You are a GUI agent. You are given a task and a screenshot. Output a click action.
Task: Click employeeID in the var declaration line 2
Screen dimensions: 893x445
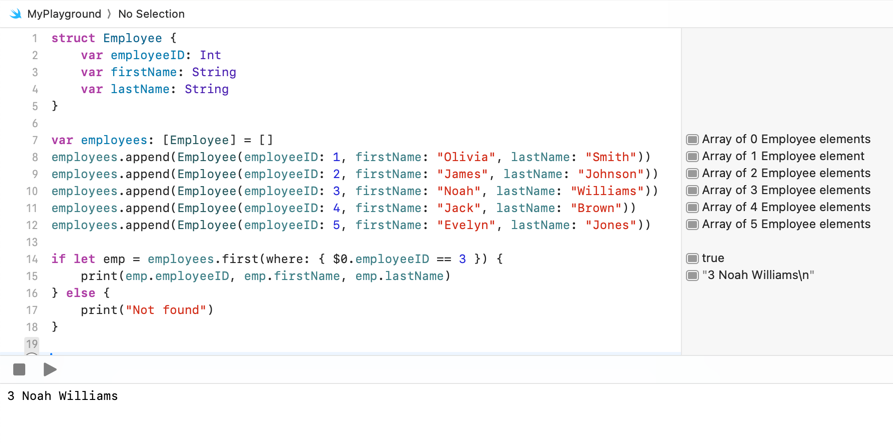(147, 55)
